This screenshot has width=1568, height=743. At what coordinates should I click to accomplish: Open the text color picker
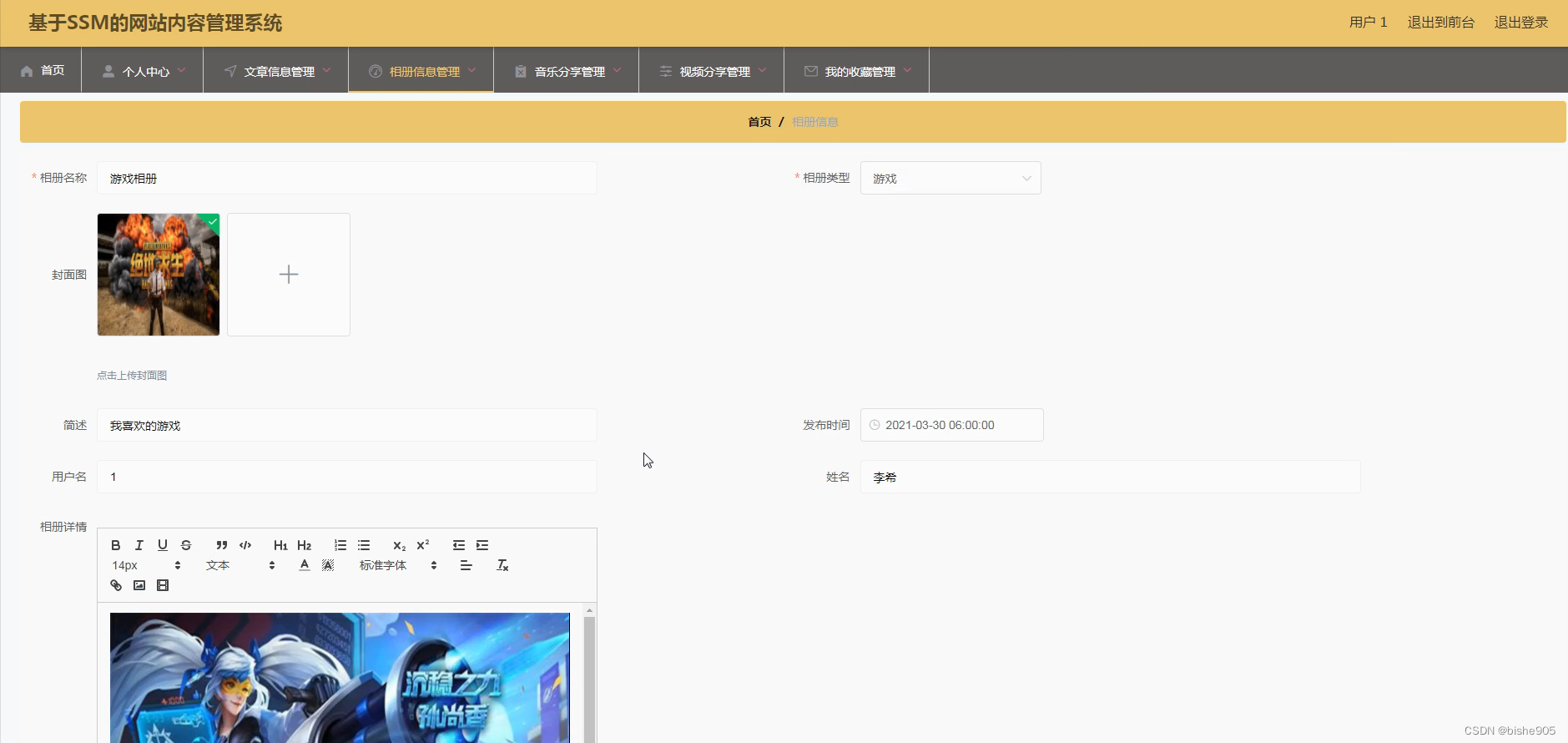tap(305, 565)
